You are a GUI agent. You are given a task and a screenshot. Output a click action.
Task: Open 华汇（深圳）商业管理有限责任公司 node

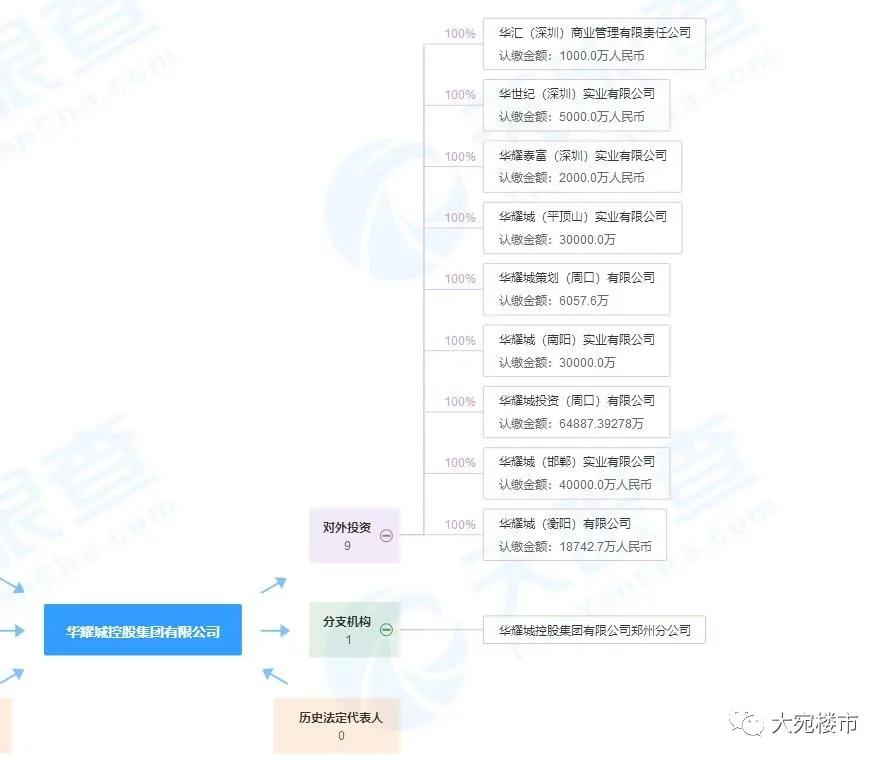coord(592,42)
